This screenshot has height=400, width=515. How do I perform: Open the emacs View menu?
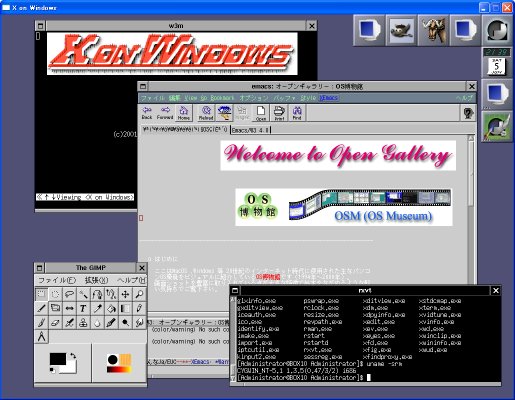tap(191, 98)
